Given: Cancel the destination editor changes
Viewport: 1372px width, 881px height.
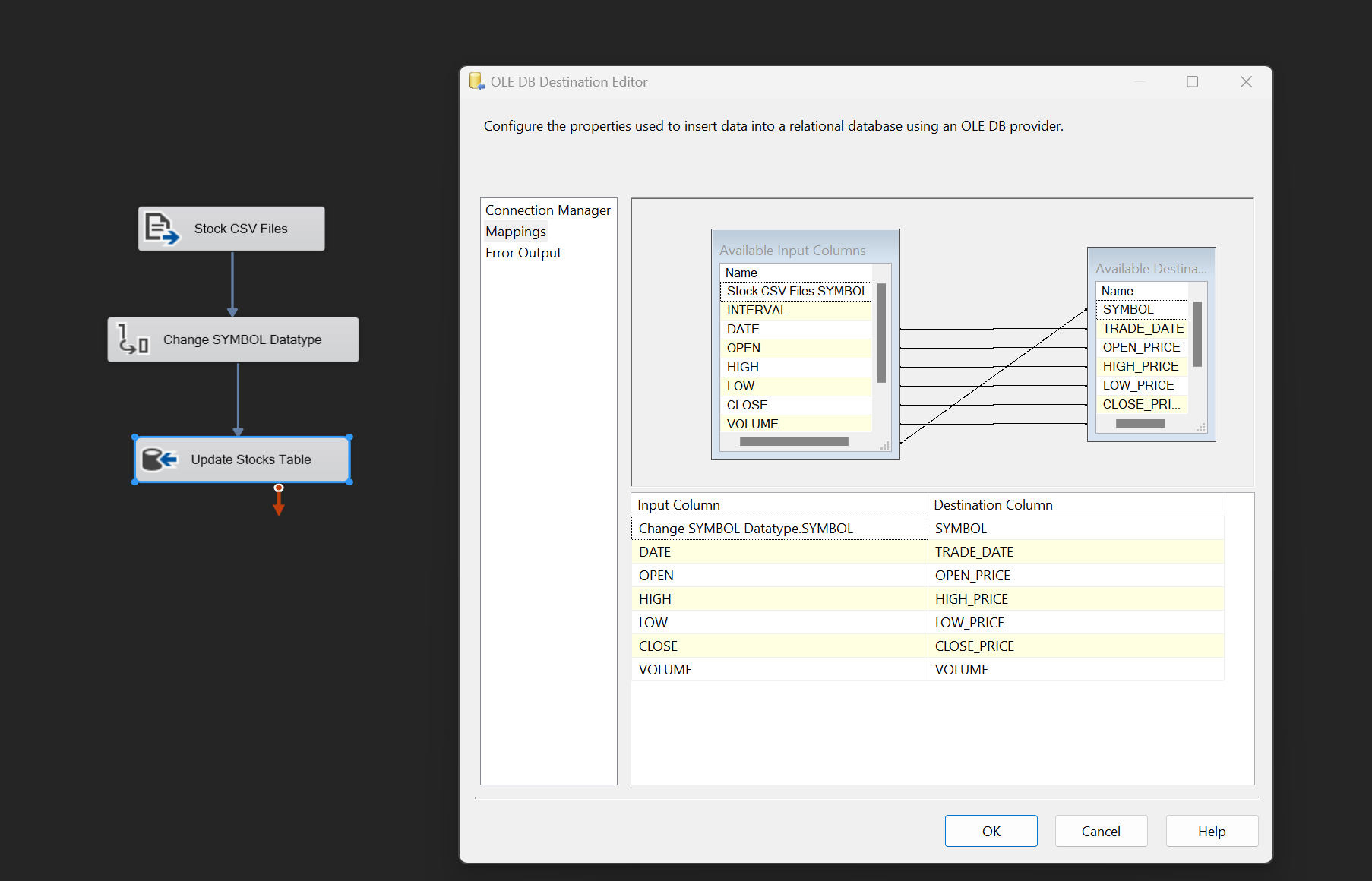Looking at the screenshot, I should pos(1100,831).
